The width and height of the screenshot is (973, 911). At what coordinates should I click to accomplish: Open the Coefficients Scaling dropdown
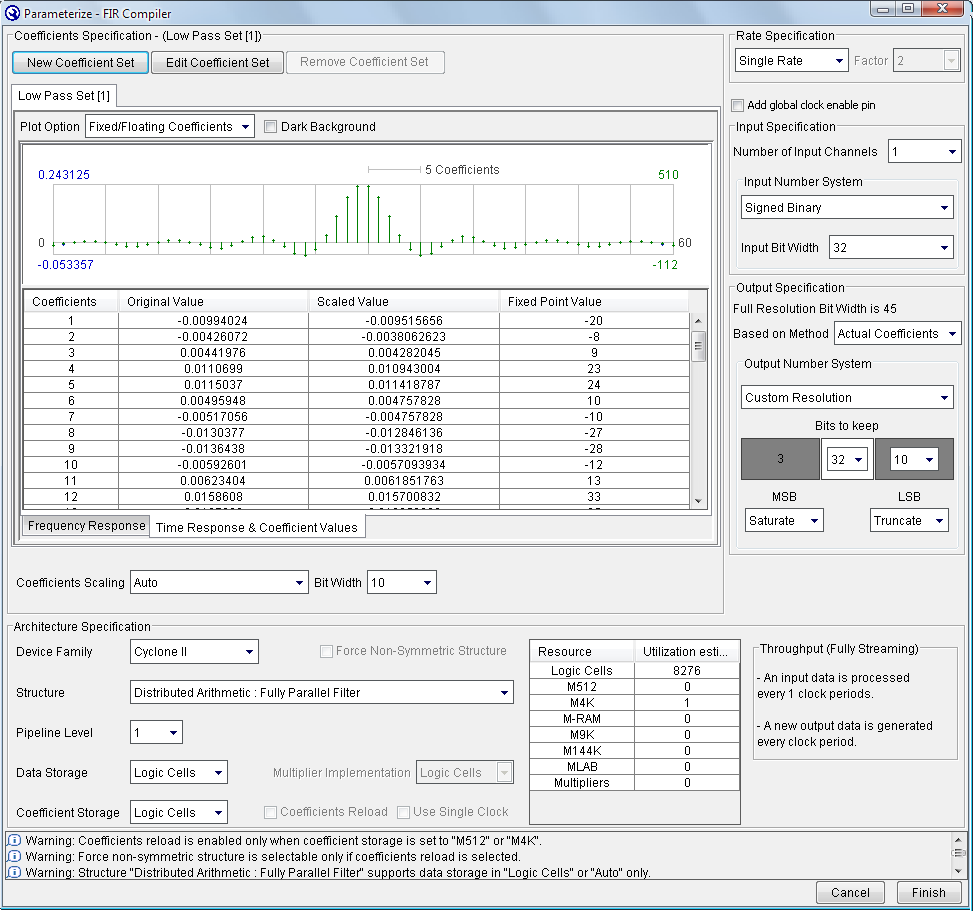219,583
